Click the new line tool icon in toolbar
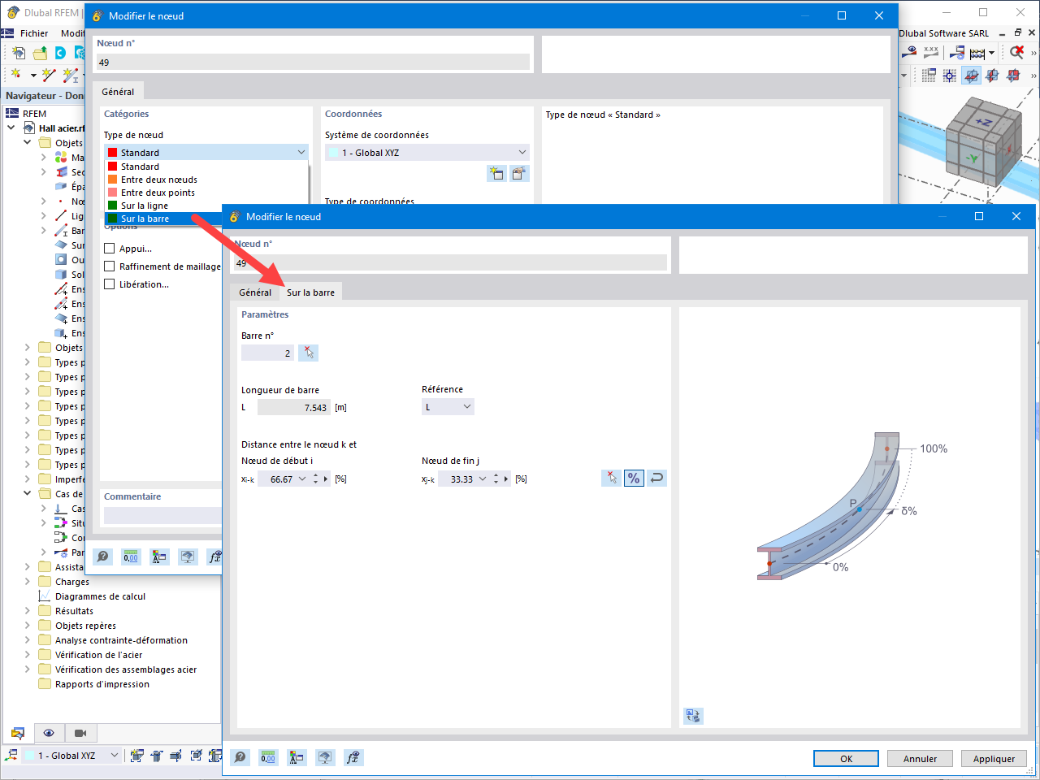The width and height of the screenshot is (1040, 780). pyautogui.click(x=48, y=74)
